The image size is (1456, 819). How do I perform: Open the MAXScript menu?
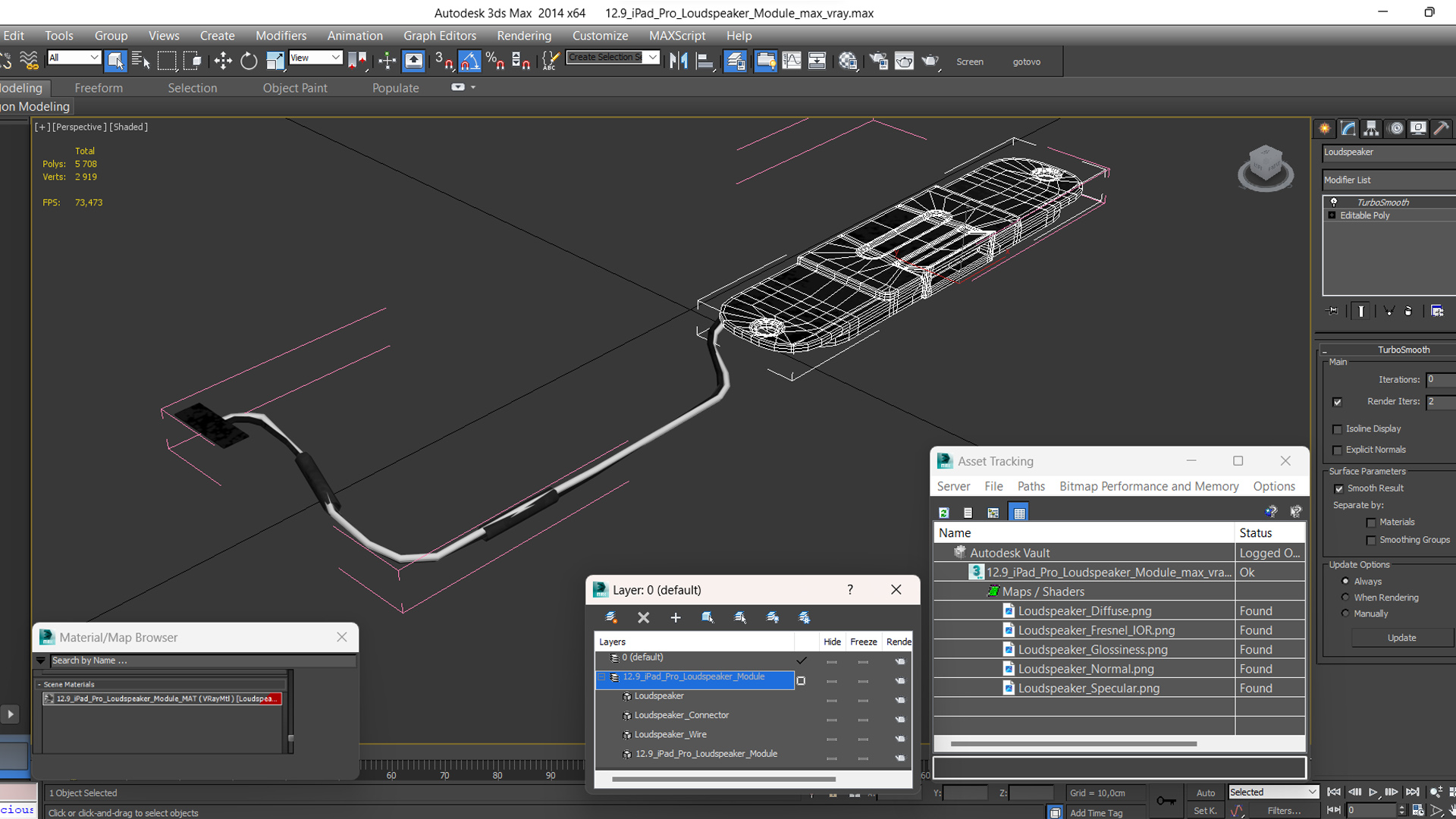(x=677, y=36)
